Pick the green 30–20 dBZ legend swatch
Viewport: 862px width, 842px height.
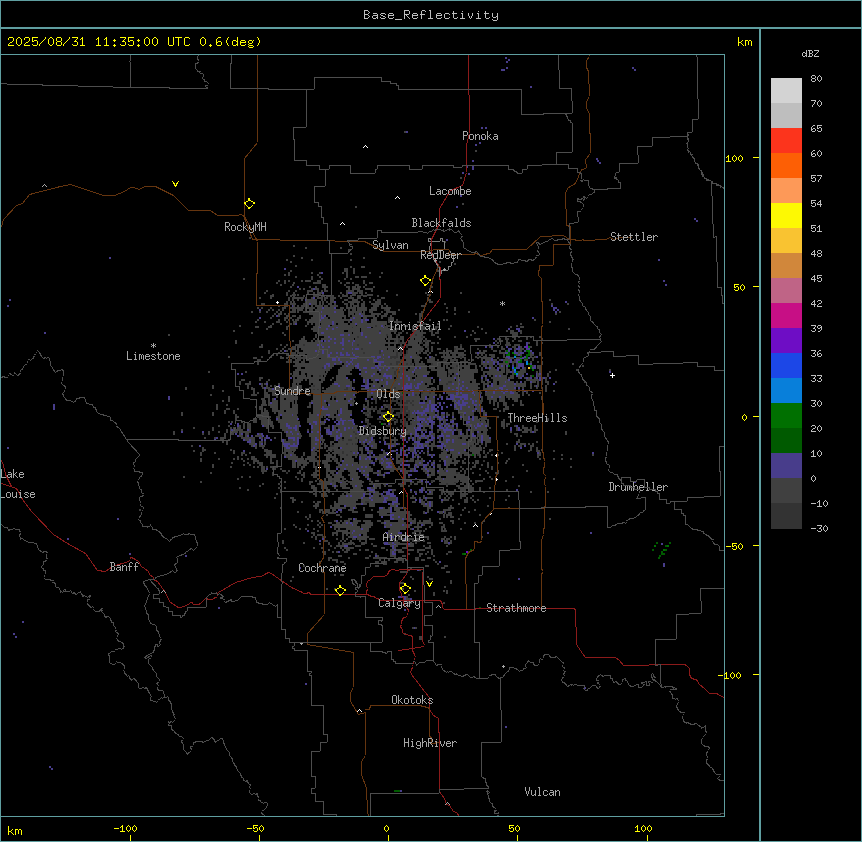[786, 416]
